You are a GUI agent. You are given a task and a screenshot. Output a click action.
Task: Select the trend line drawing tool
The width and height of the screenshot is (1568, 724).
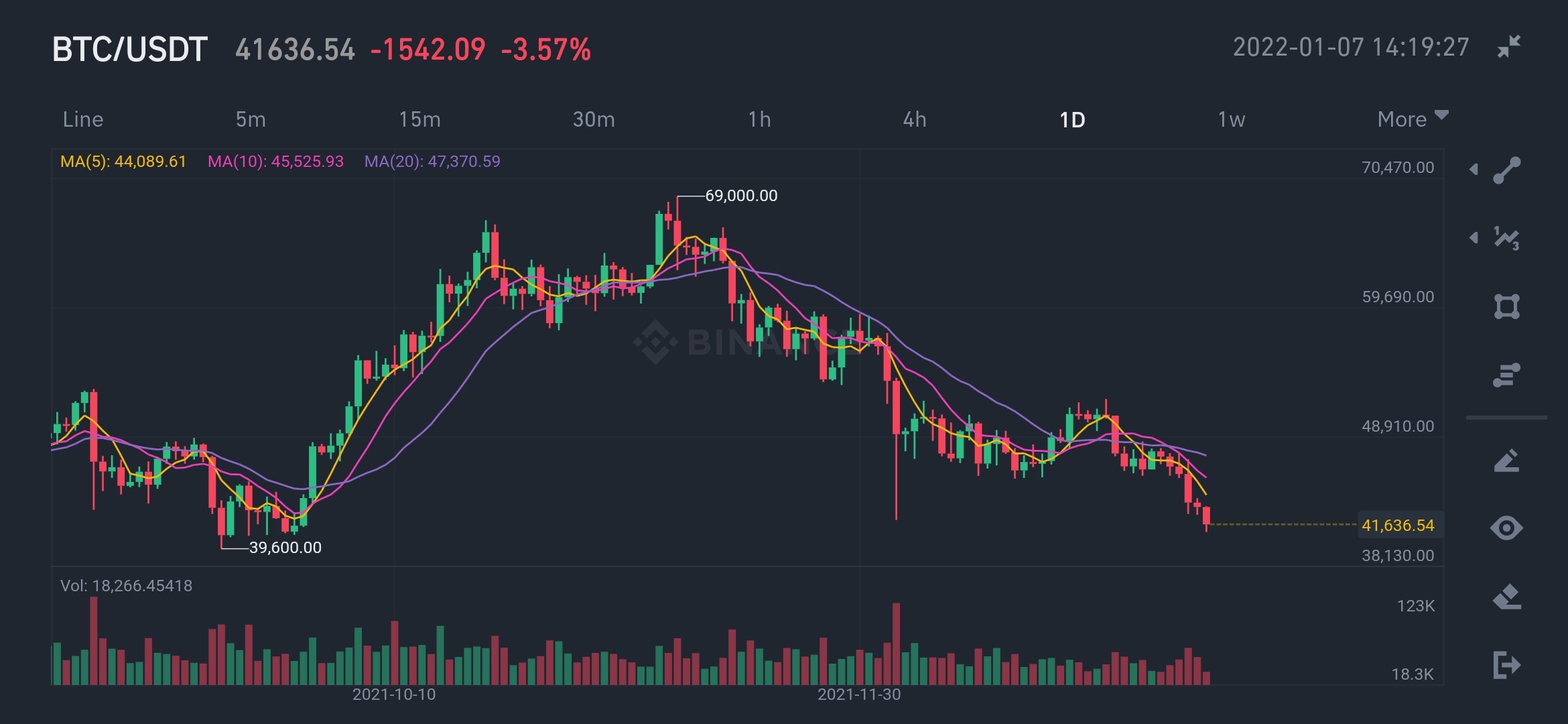[1506, 170]
